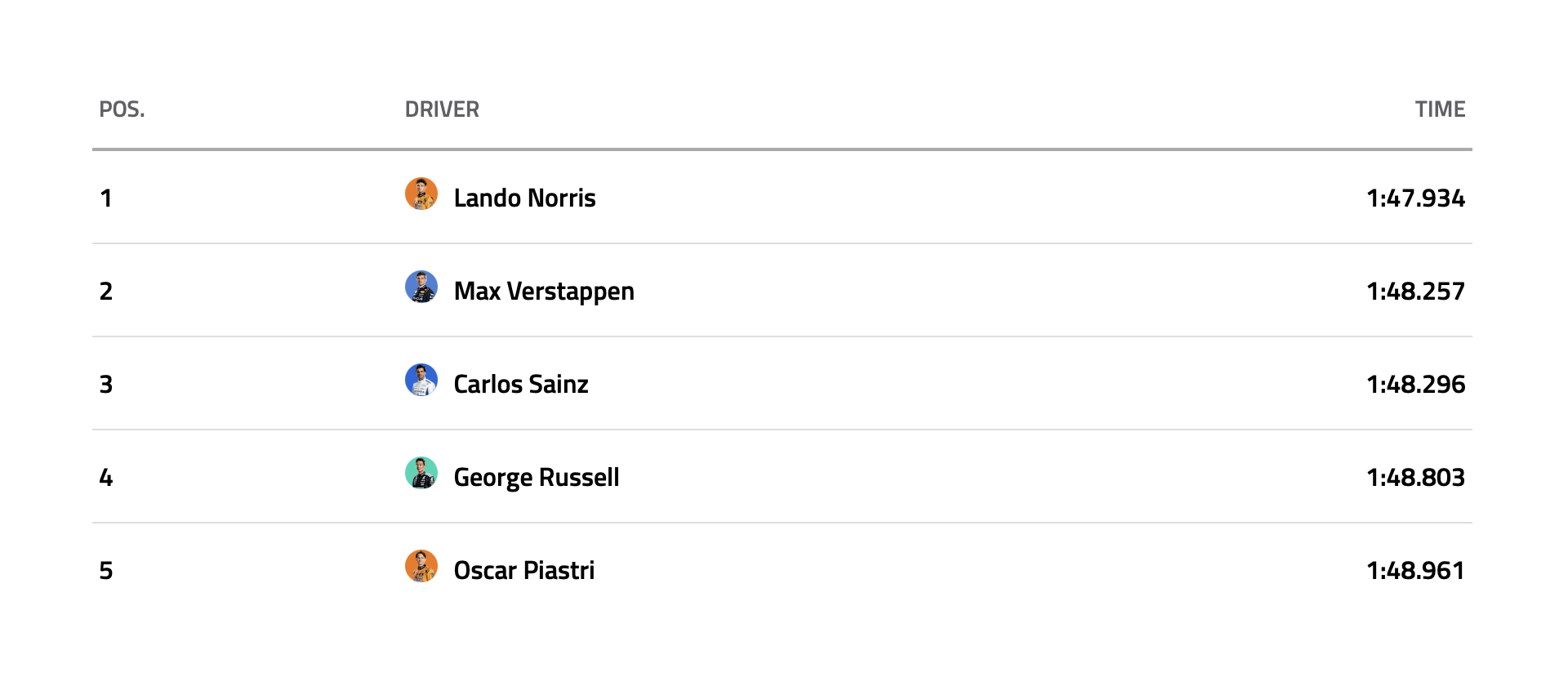1568x686 pixels.
Task: Click Carlos Sainz's driver avatar icon
Action: tap(421, 381)
